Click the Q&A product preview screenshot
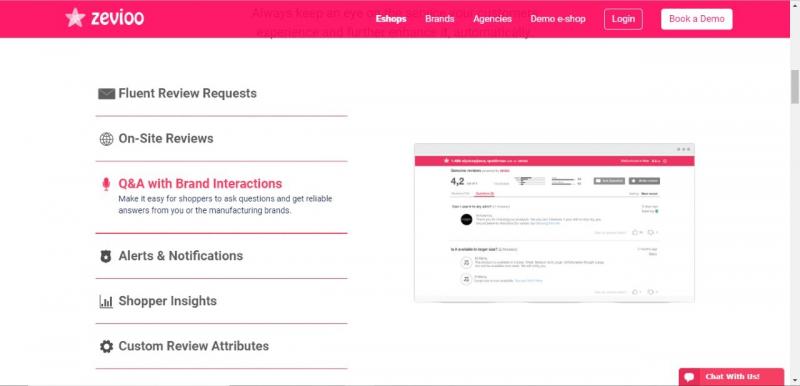The height and width of the screenshot is (386, 800). coord(554,223)
